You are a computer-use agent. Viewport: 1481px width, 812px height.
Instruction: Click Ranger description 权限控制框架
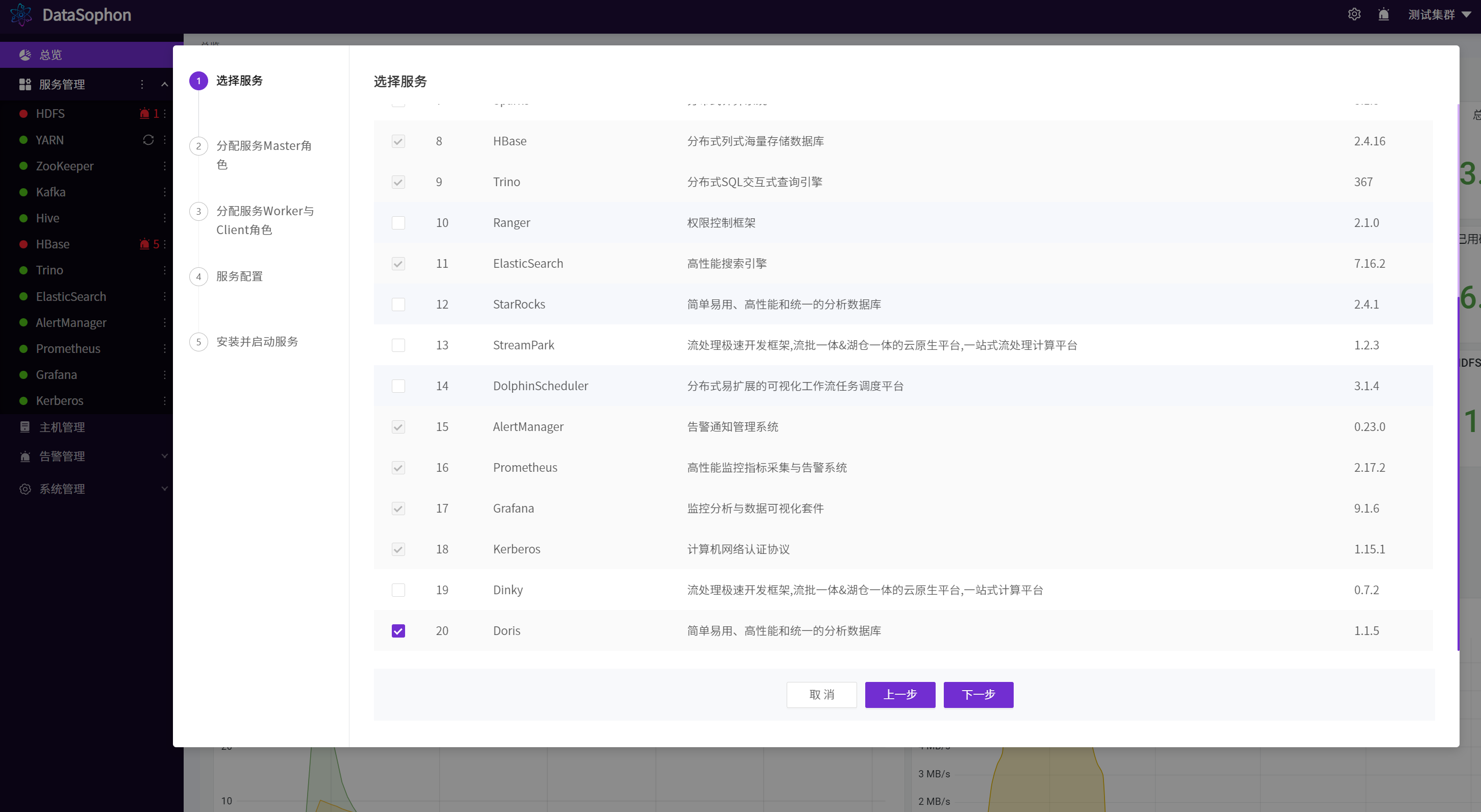[721, 223]
